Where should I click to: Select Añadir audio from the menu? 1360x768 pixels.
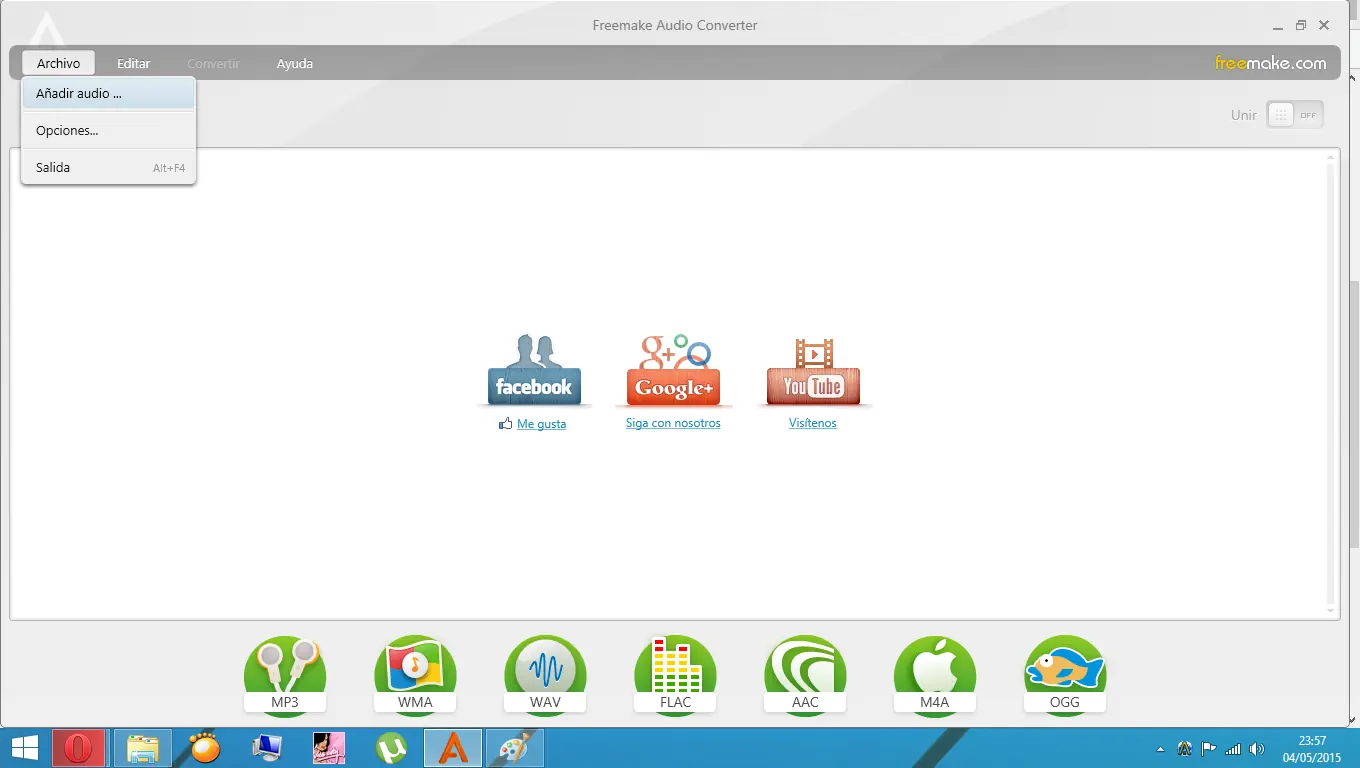(x=108, y=94)
